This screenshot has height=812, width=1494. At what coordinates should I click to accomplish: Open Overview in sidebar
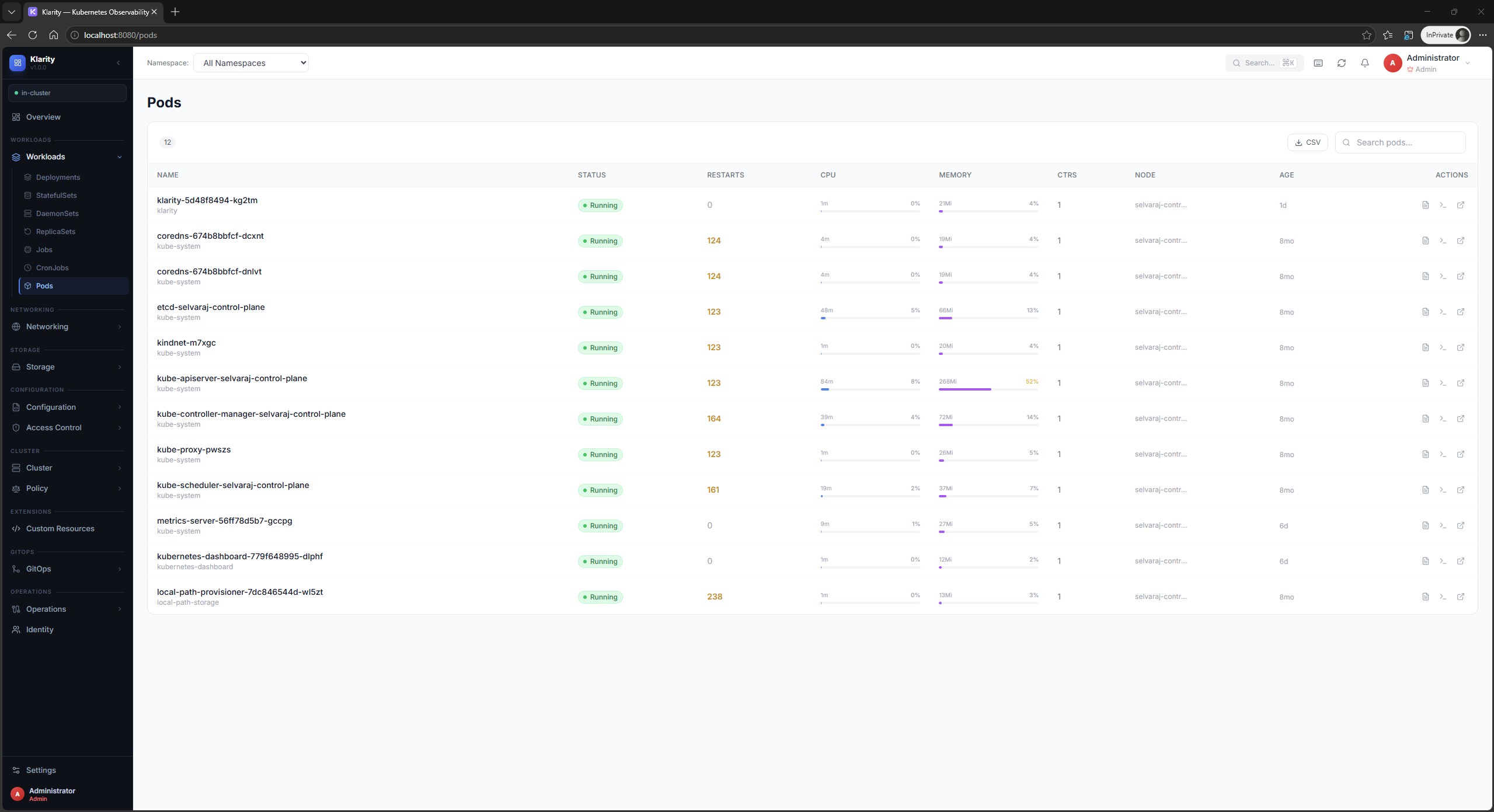coord(68,117)
